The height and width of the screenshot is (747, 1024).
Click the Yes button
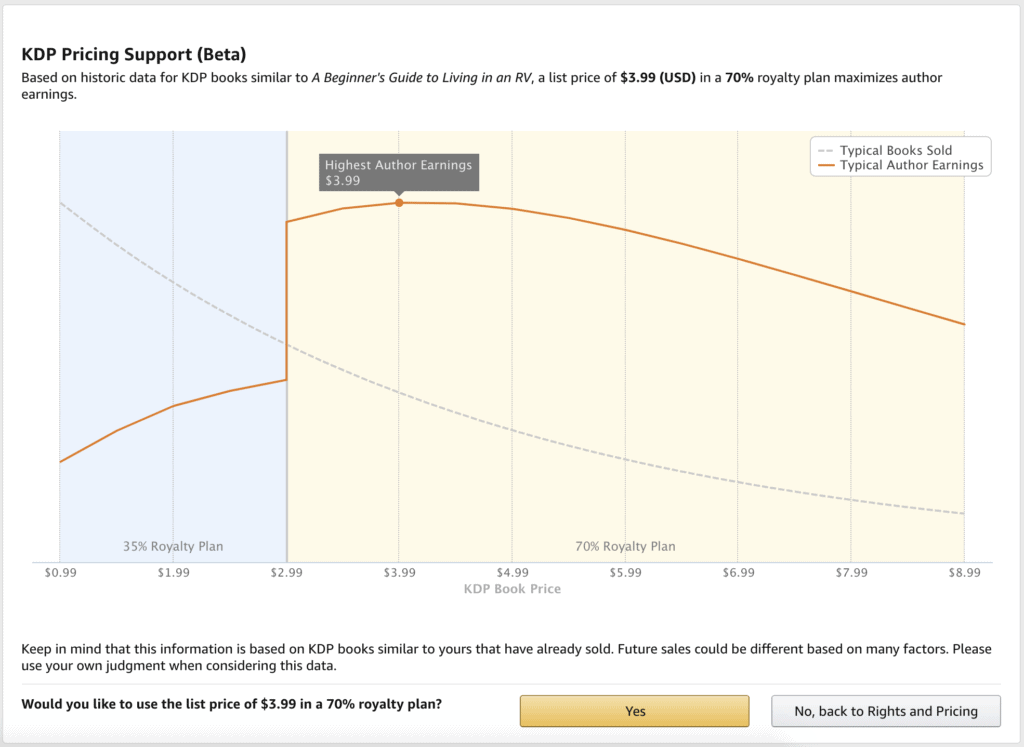pos(634,711)
